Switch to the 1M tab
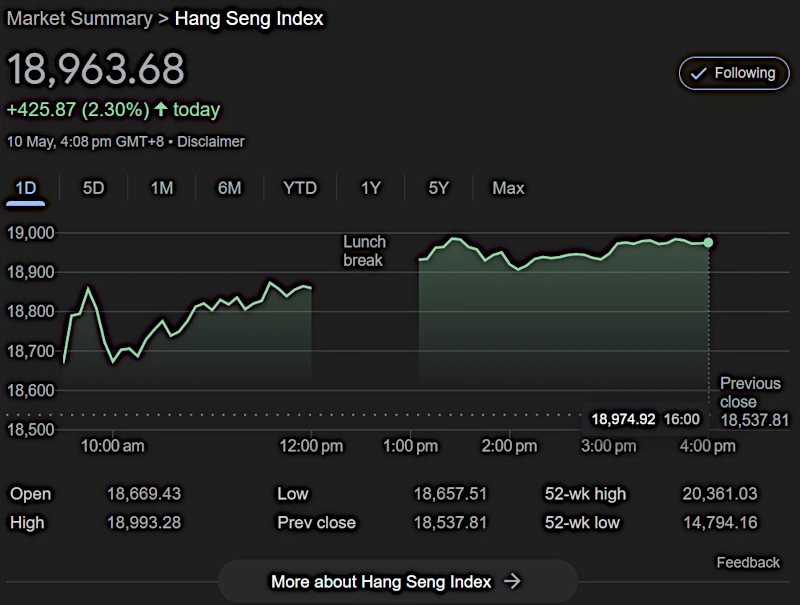 tap(162, 188)
